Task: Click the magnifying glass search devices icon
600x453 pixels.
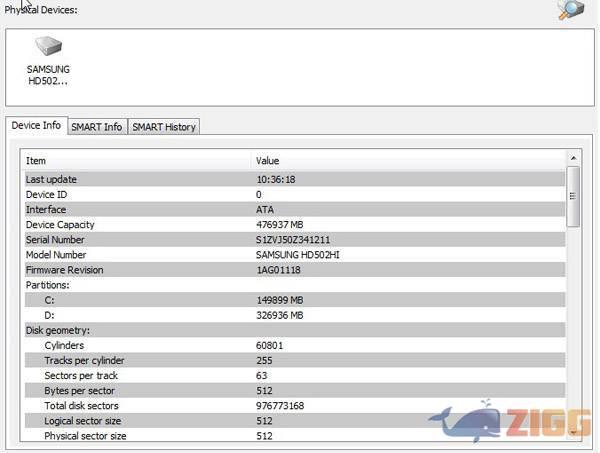Action: click(x=571, y=10)
